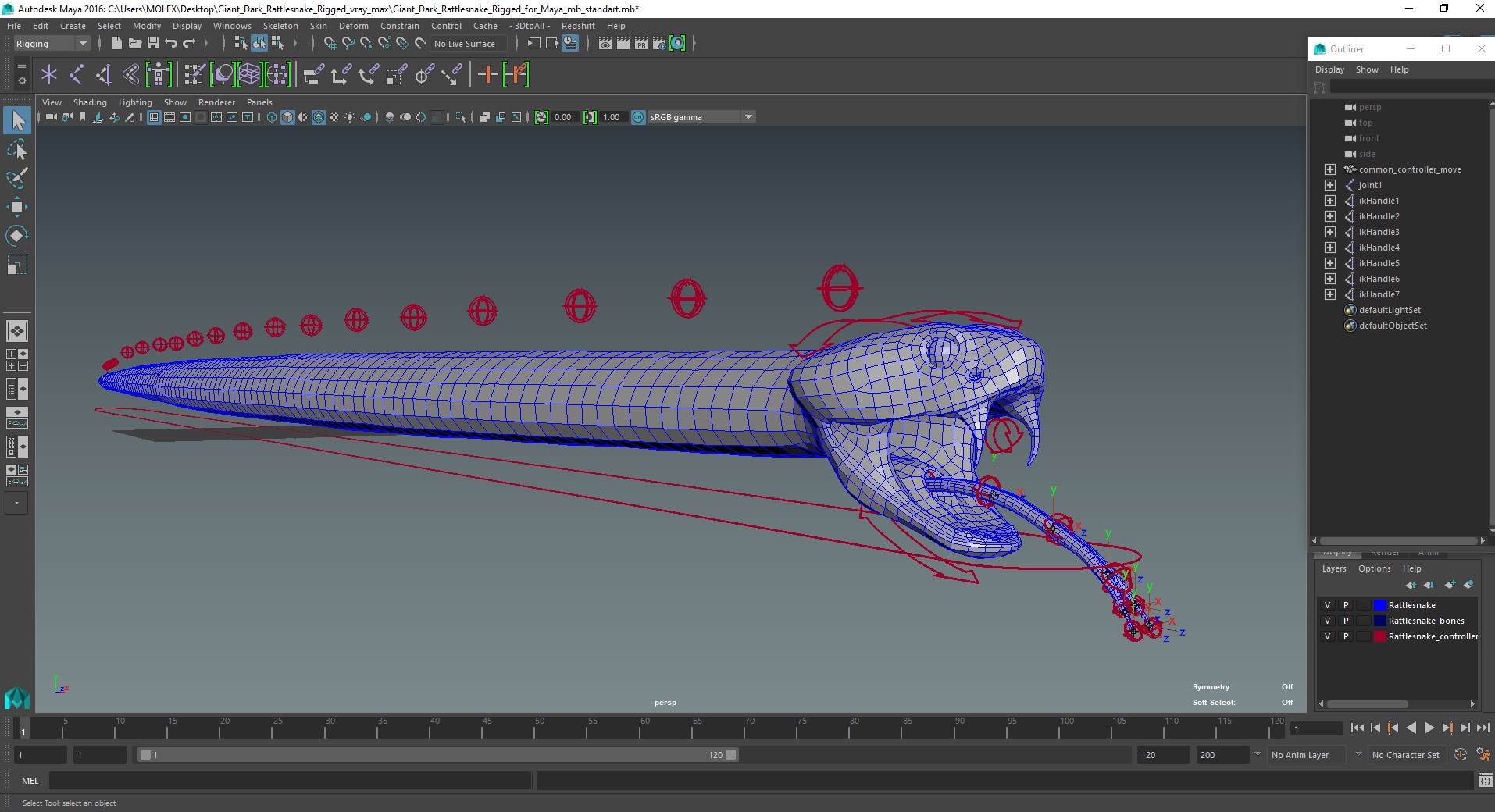This screenshot has height=812, width=1495.
Task: Expand ikHandle4 node in Outliner
Action: [x=1330, y=248]
